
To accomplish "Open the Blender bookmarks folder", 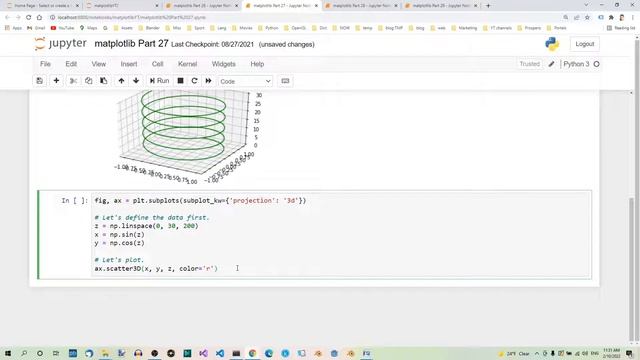I will [x=149, y=28].
